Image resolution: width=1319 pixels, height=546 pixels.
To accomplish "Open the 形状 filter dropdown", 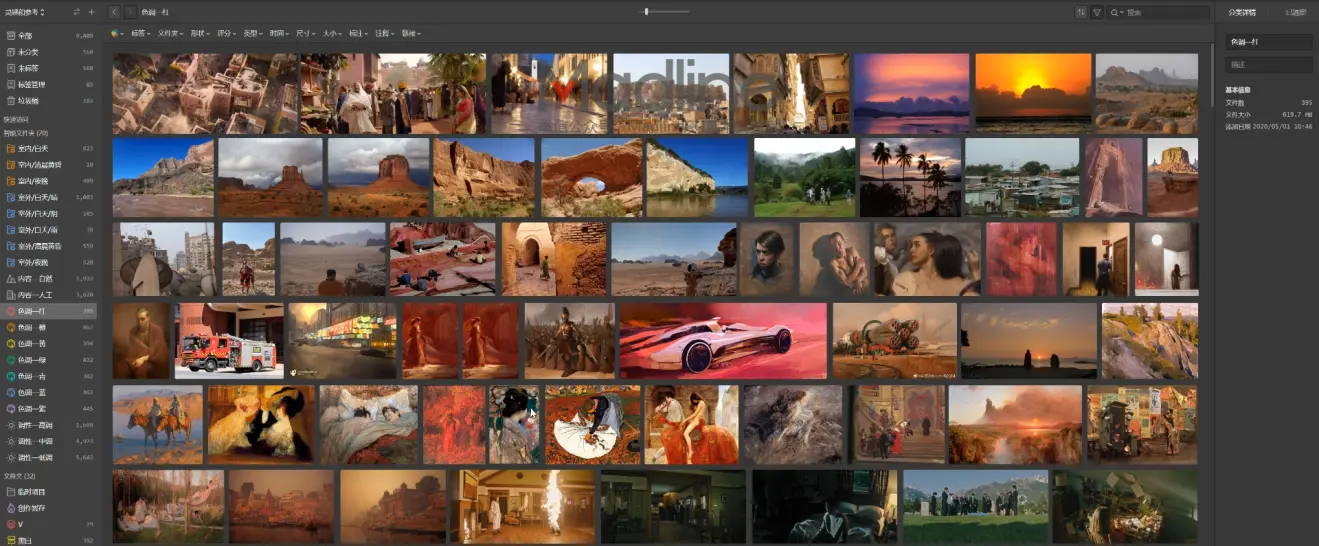I will coord(201,33).
